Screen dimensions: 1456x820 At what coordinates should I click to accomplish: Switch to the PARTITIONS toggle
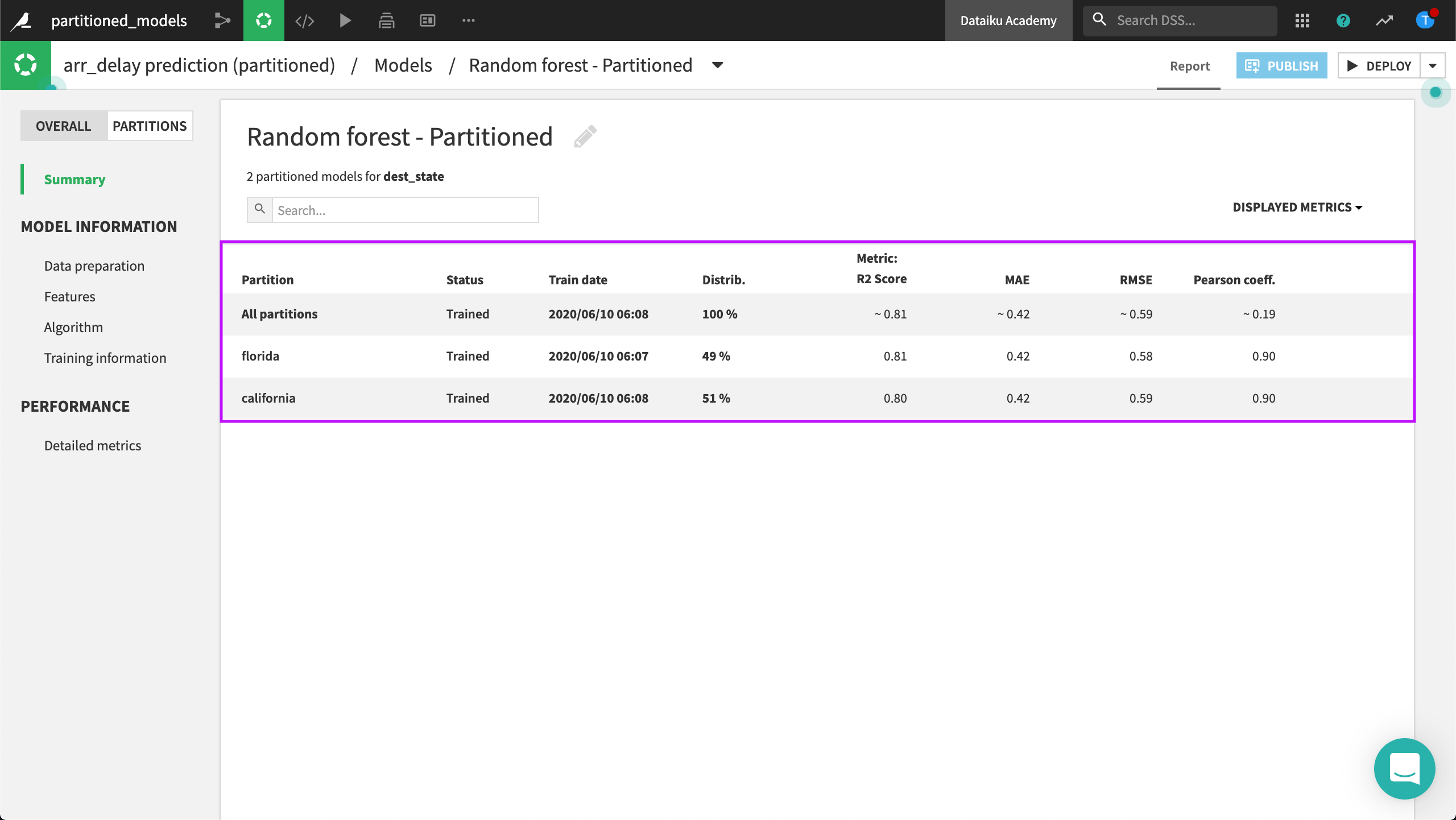[150, 126]
